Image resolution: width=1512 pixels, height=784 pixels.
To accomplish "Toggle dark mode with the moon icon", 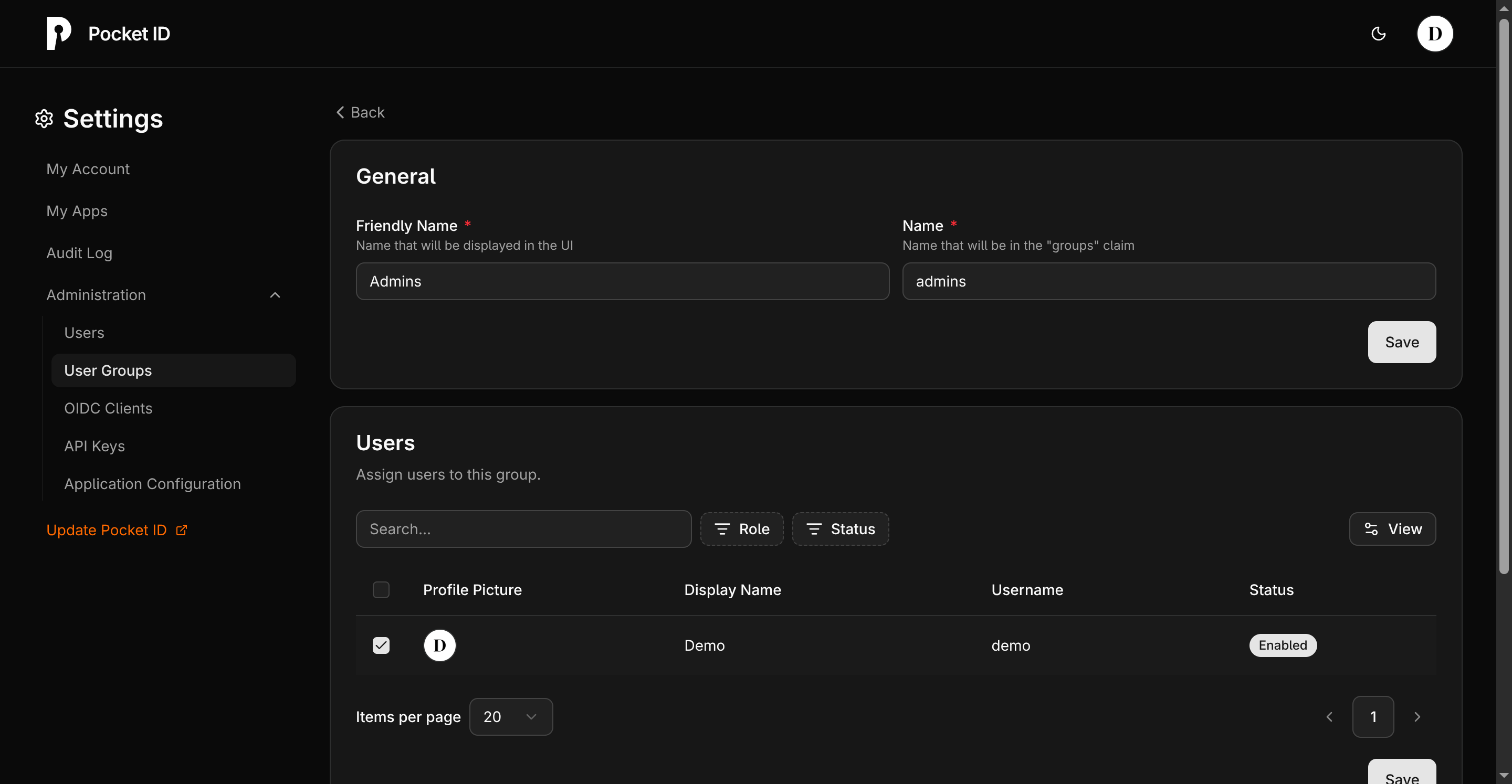I will 1378,34.
